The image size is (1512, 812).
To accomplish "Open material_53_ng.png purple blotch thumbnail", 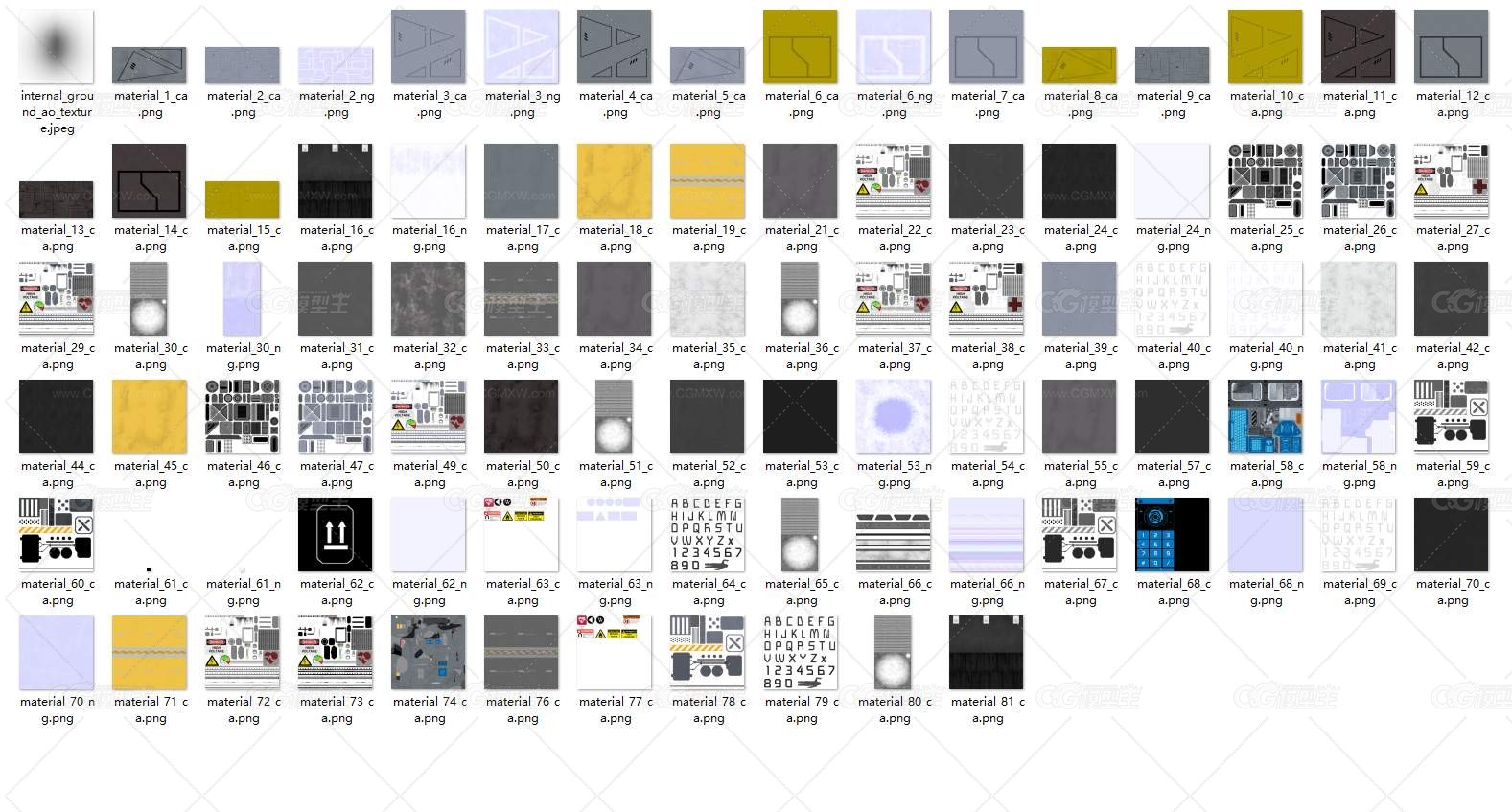I will 894,416.
